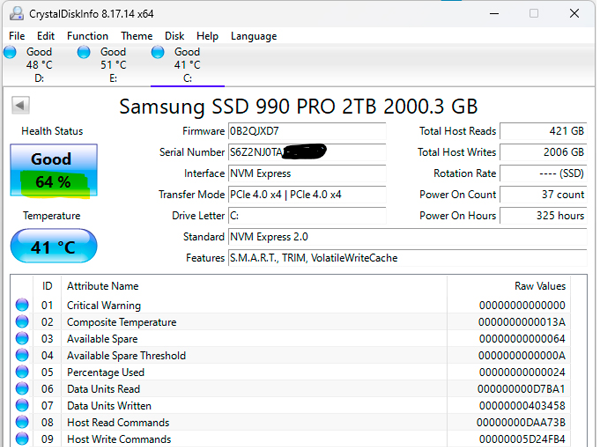Click raw value 000000000013A

(x=522, y=322)
